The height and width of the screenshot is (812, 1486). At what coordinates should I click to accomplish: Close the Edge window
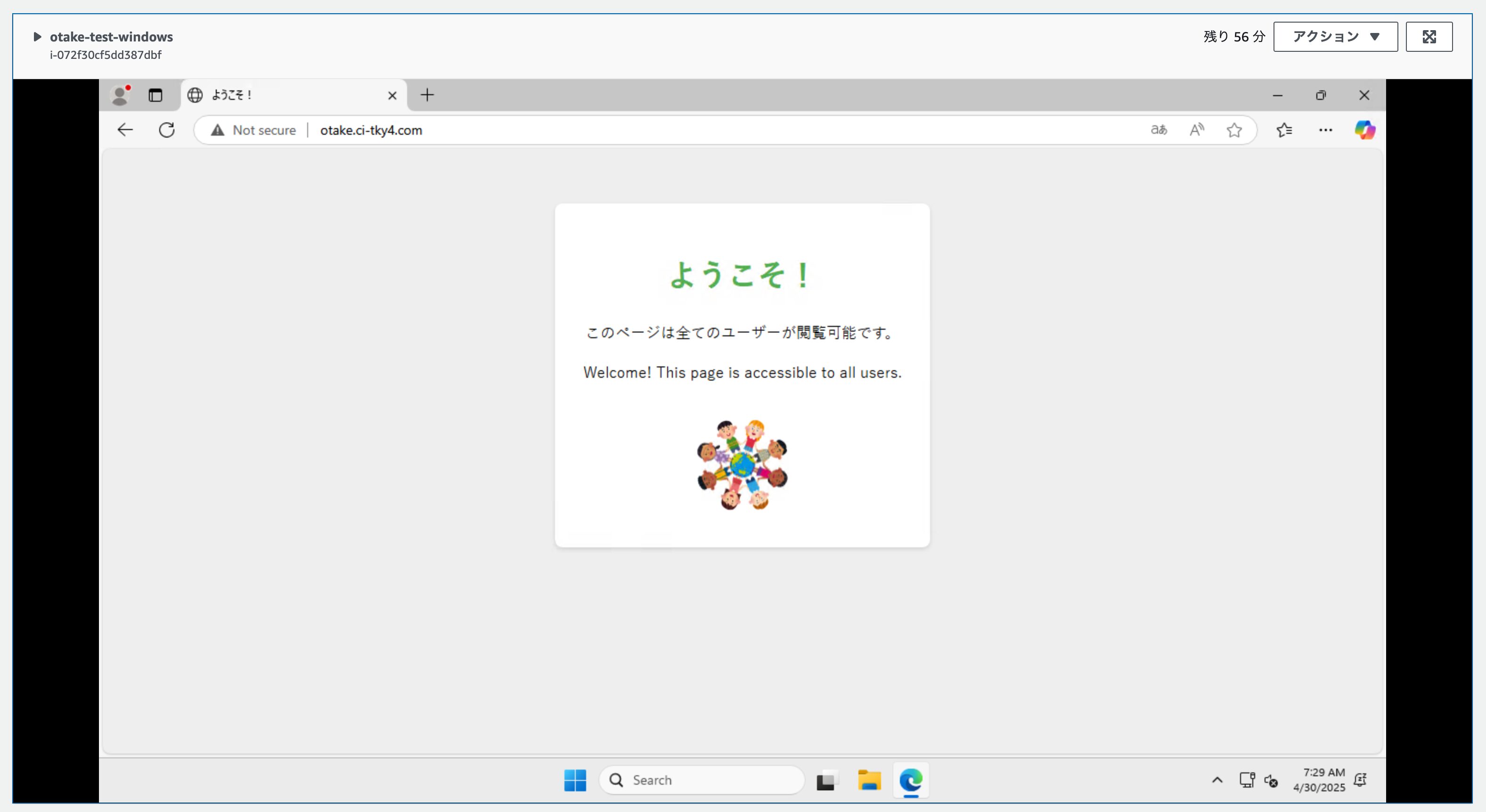[x=1364, y=95]
